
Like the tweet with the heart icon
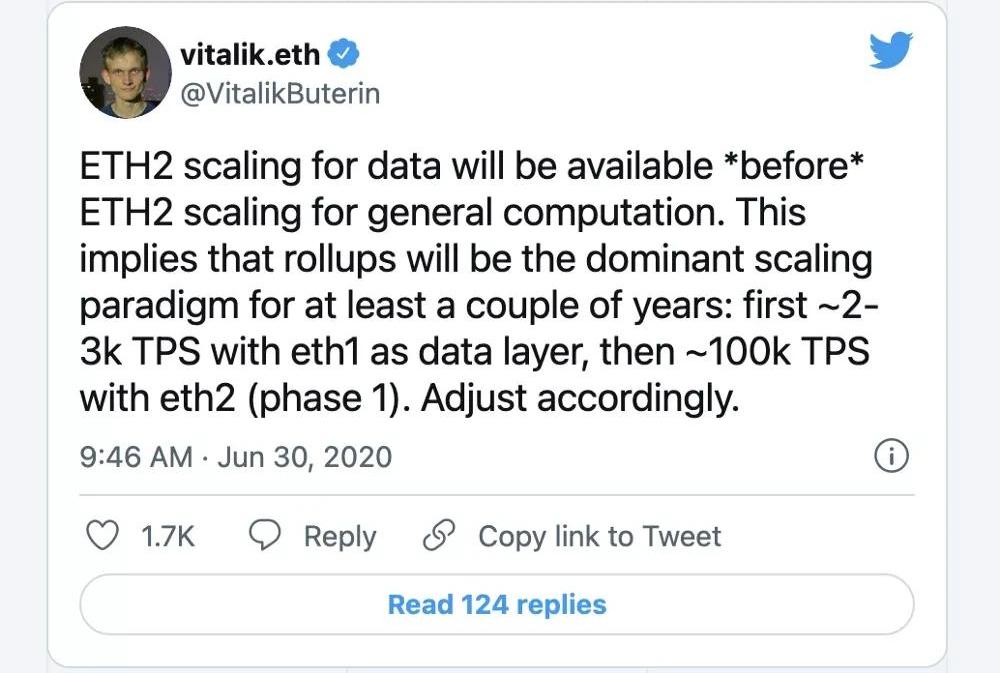pyautogui.click(x=103, y=537)
